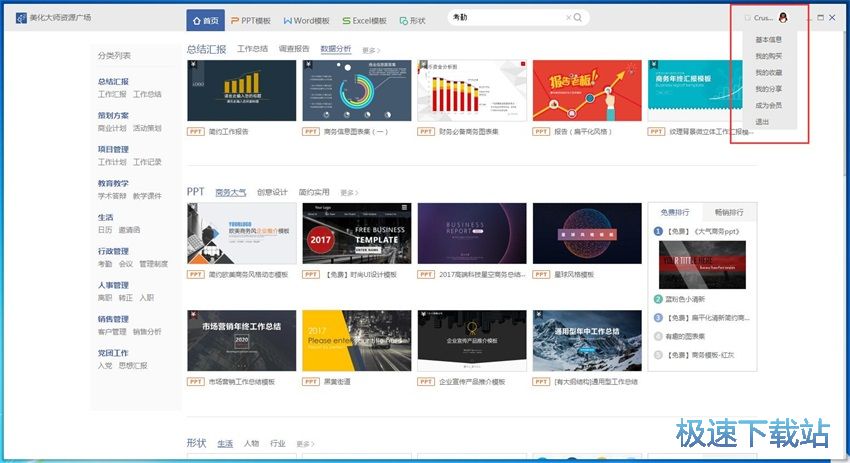The width and height of the screenshot is (850, 463).
Task: Click the 美化大师 app logo icon
Action: point(21,18)
